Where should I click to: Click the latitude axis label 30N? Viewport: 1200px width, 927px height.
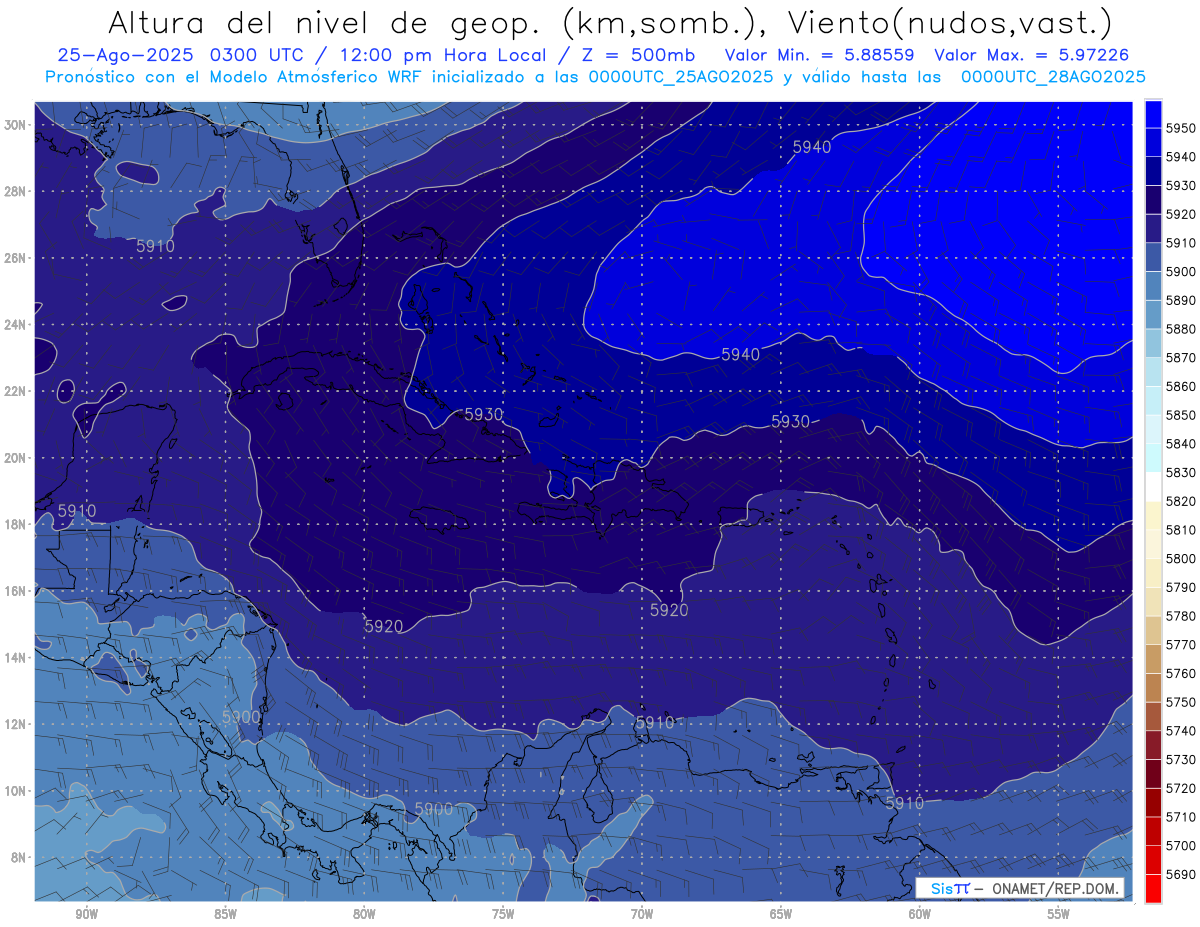click(15, 125)
